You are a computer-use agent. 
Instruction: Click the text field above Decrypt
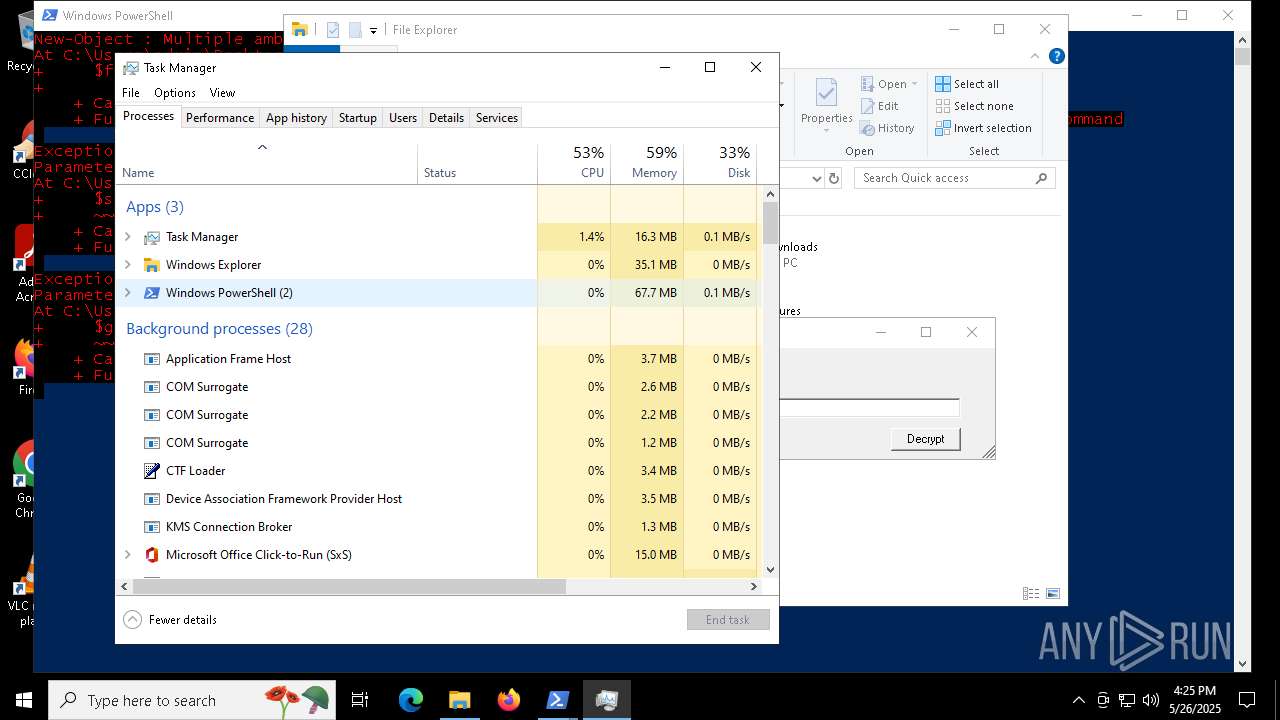click(870, 407)
